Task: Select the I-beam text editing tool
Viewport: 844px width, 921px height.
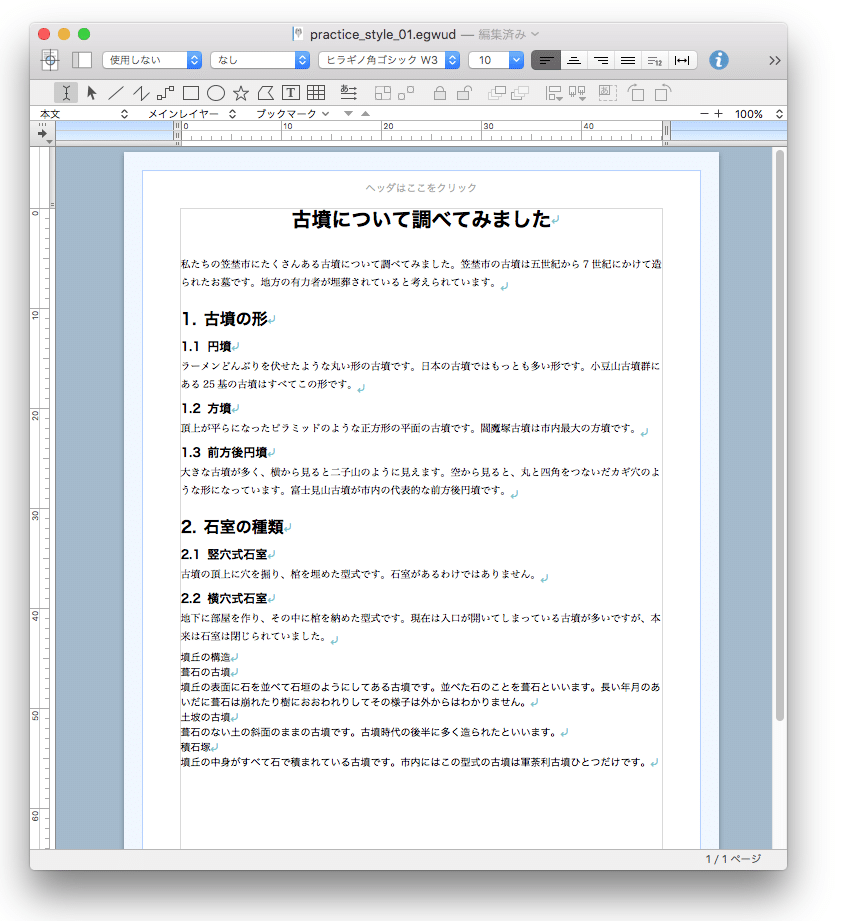Action: [x=65, y=92]
